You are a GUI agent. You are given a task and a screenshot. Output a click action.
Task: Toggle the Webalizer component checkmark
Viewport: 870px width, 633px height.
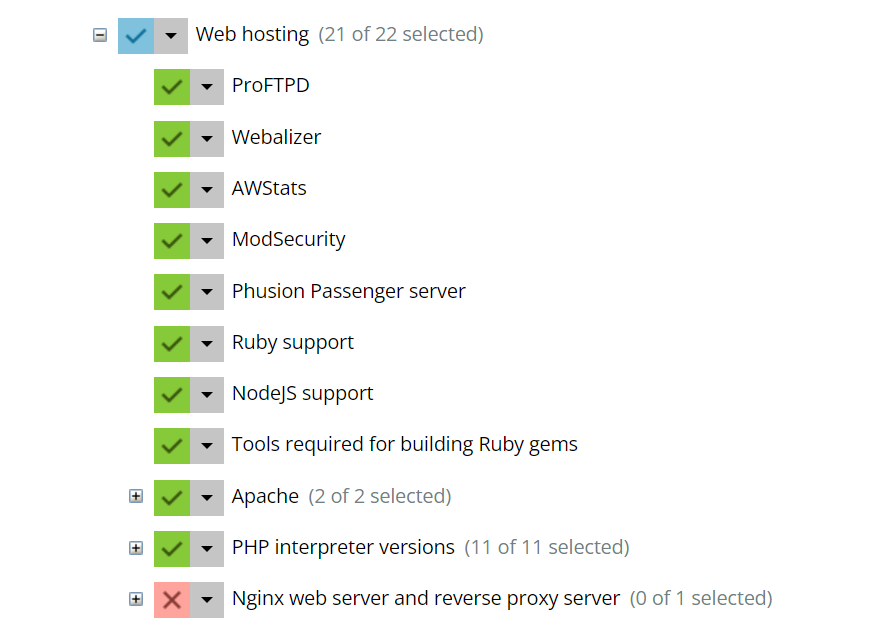coord(172,137)
